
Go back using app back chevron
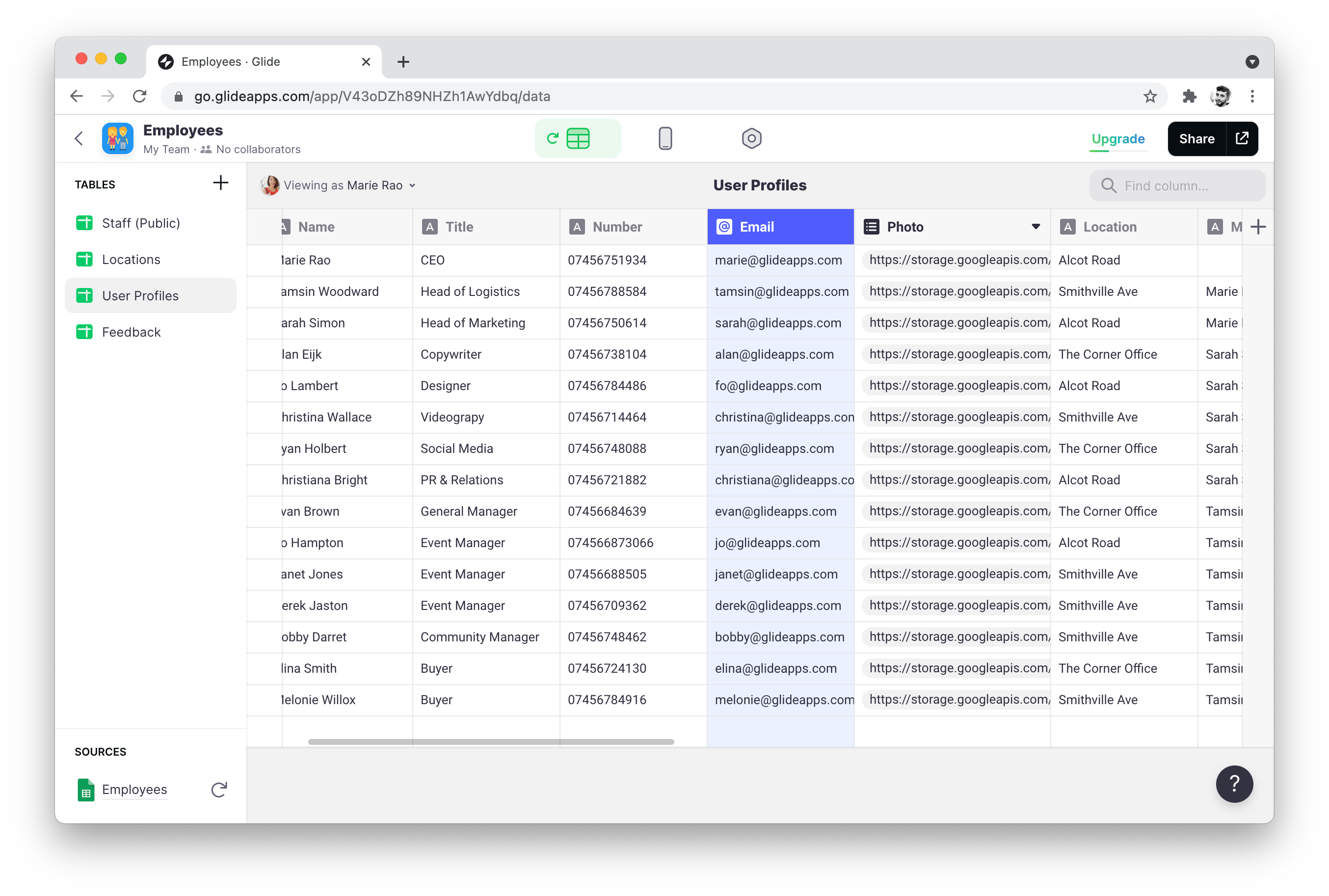click(80, 138)
